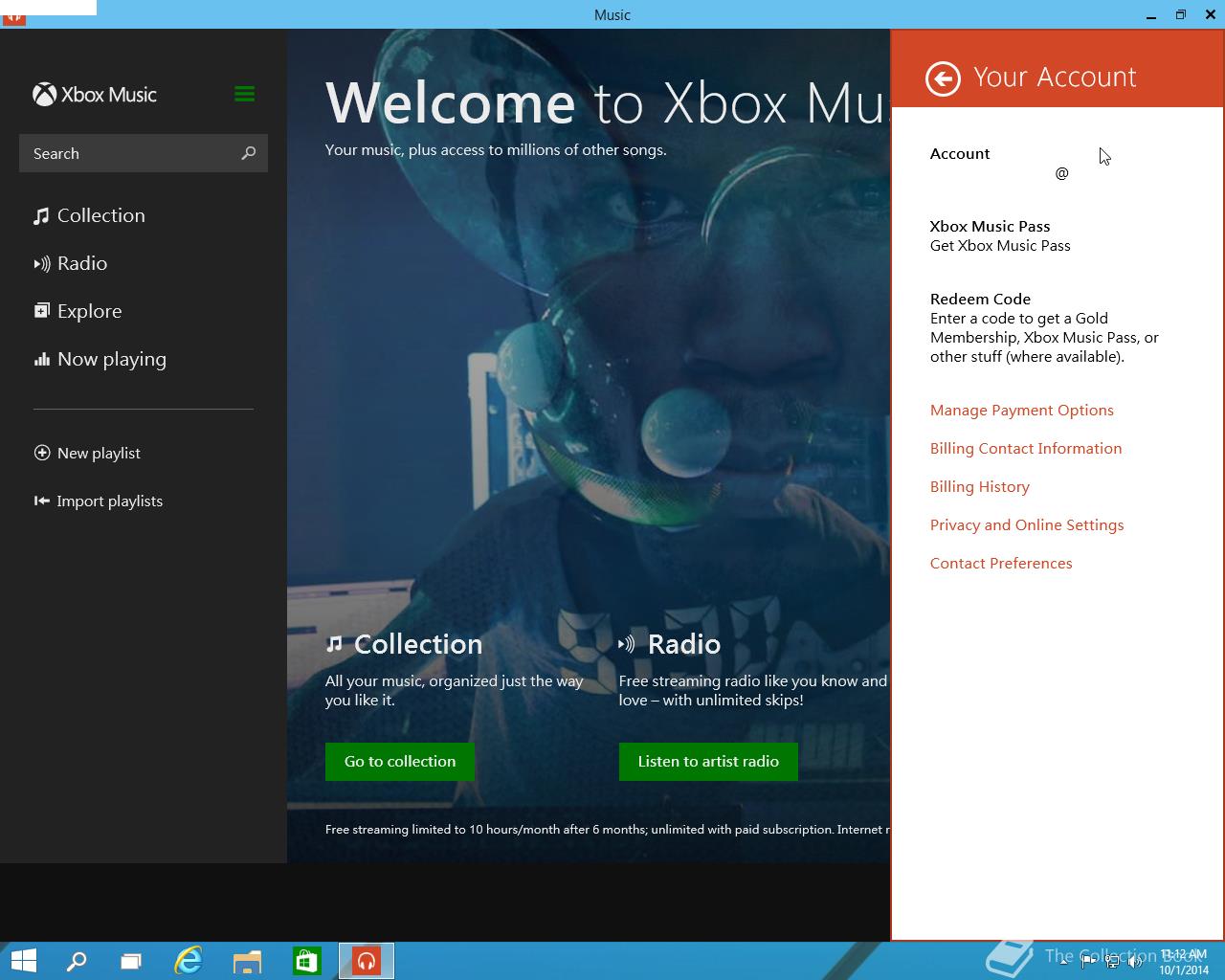This screenshot has height=980, width=1225.
Task: Toggle the green hamburger menu icon
Action: (x=244, y=94)
